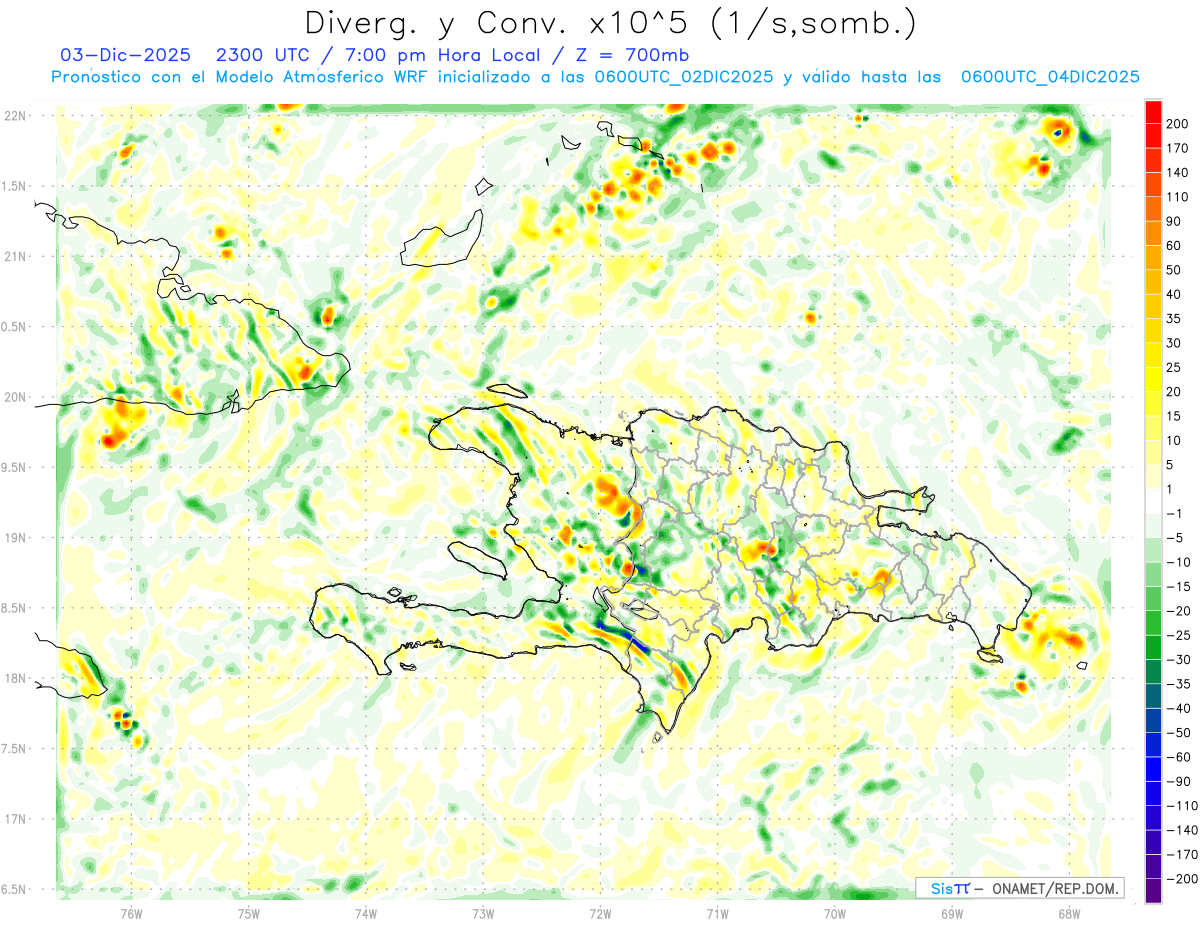Viewport: 1200px width, 927px height.
Task: Click the colorbar value '-50'
Action: (1180, 733)
